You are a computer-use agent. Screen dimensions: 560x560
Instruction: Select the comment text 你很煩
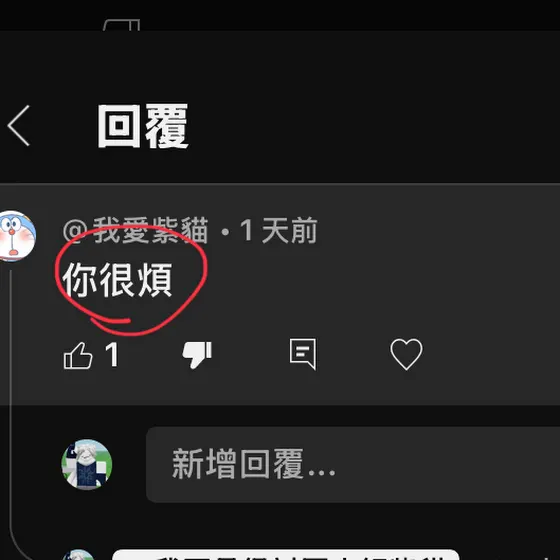pos(118,280)
